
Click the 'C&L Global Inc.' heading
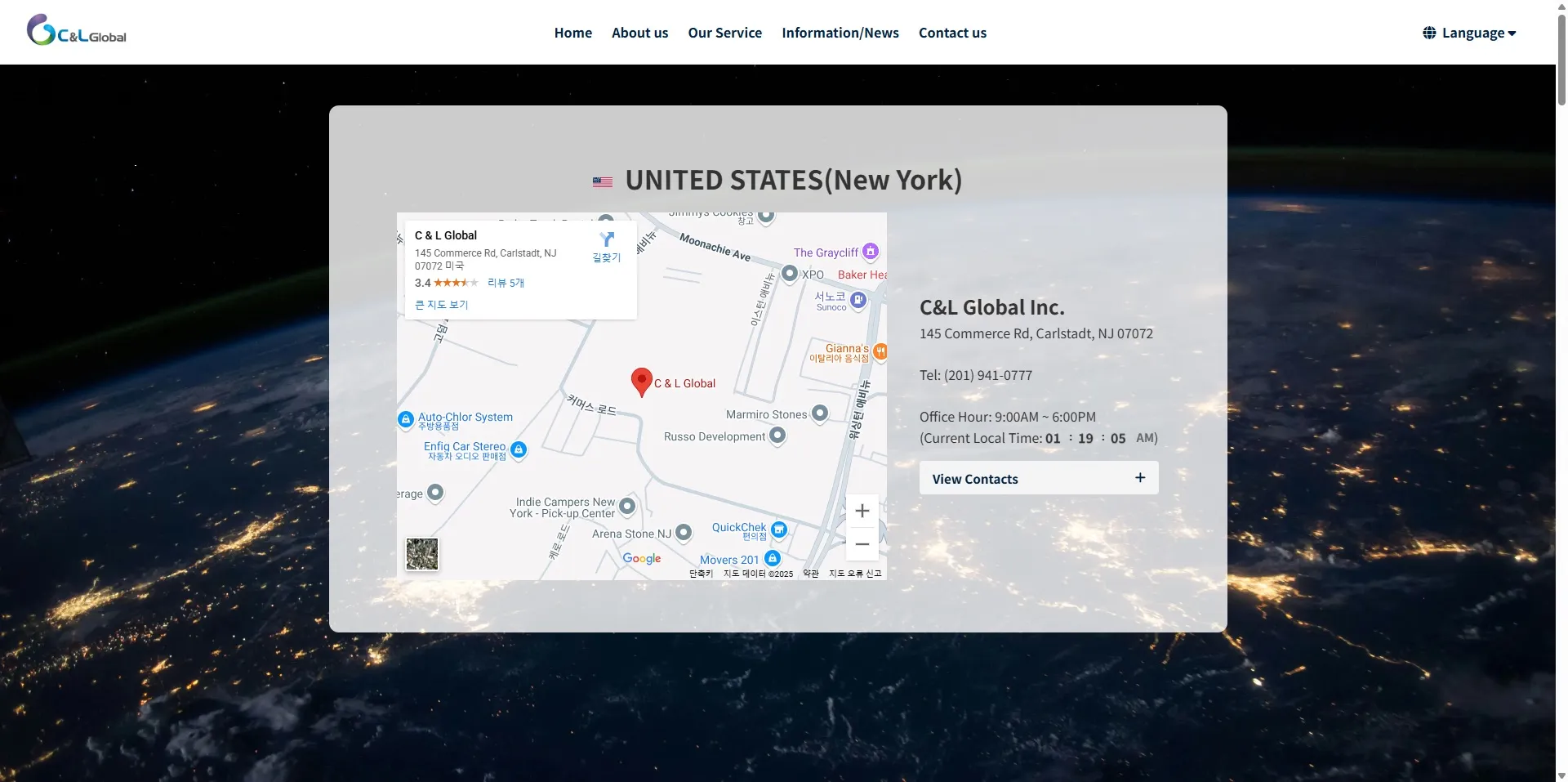992,307
